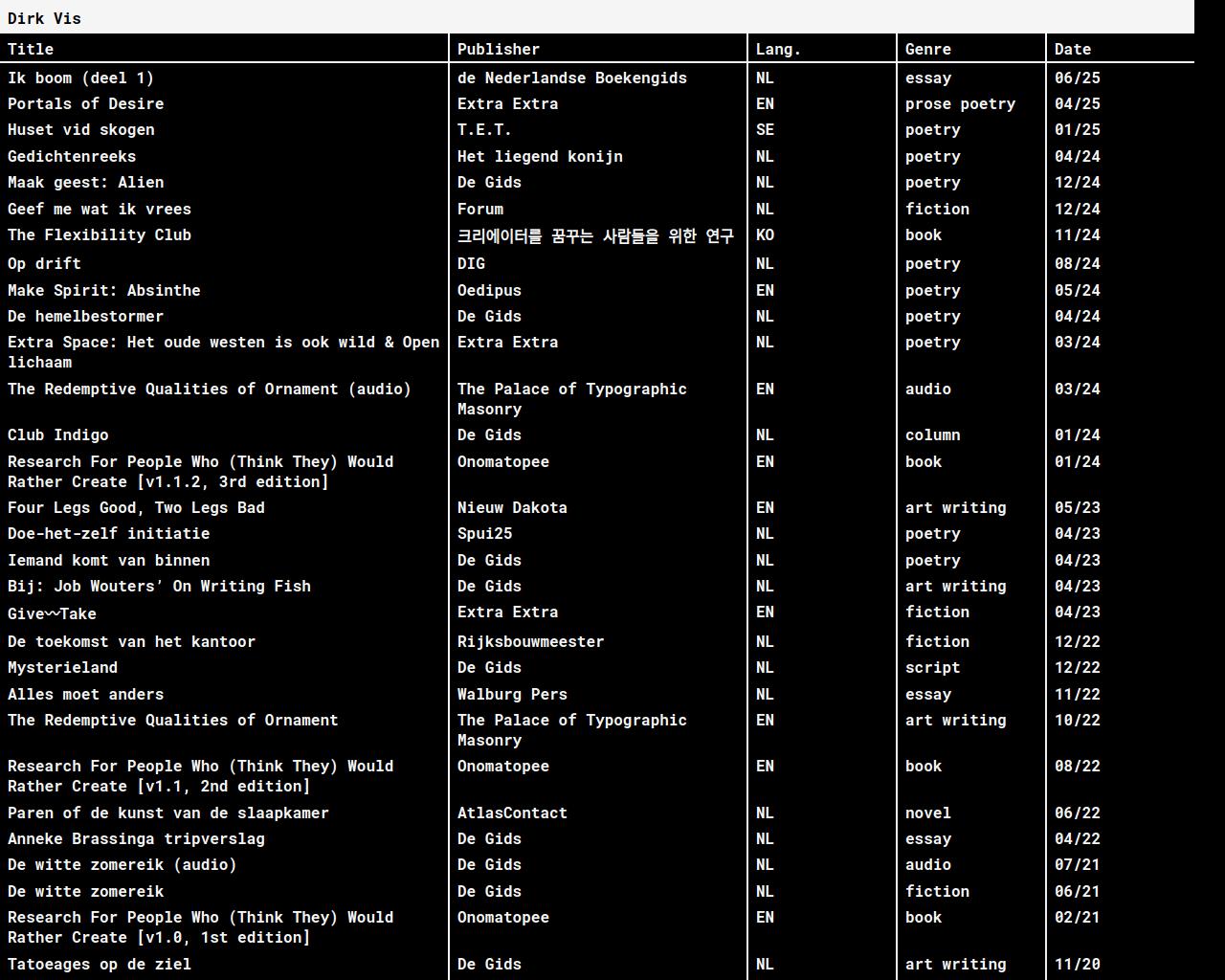Click publisher T.E.T.
The image size is (1225, 980).
[x=484, y=129]
